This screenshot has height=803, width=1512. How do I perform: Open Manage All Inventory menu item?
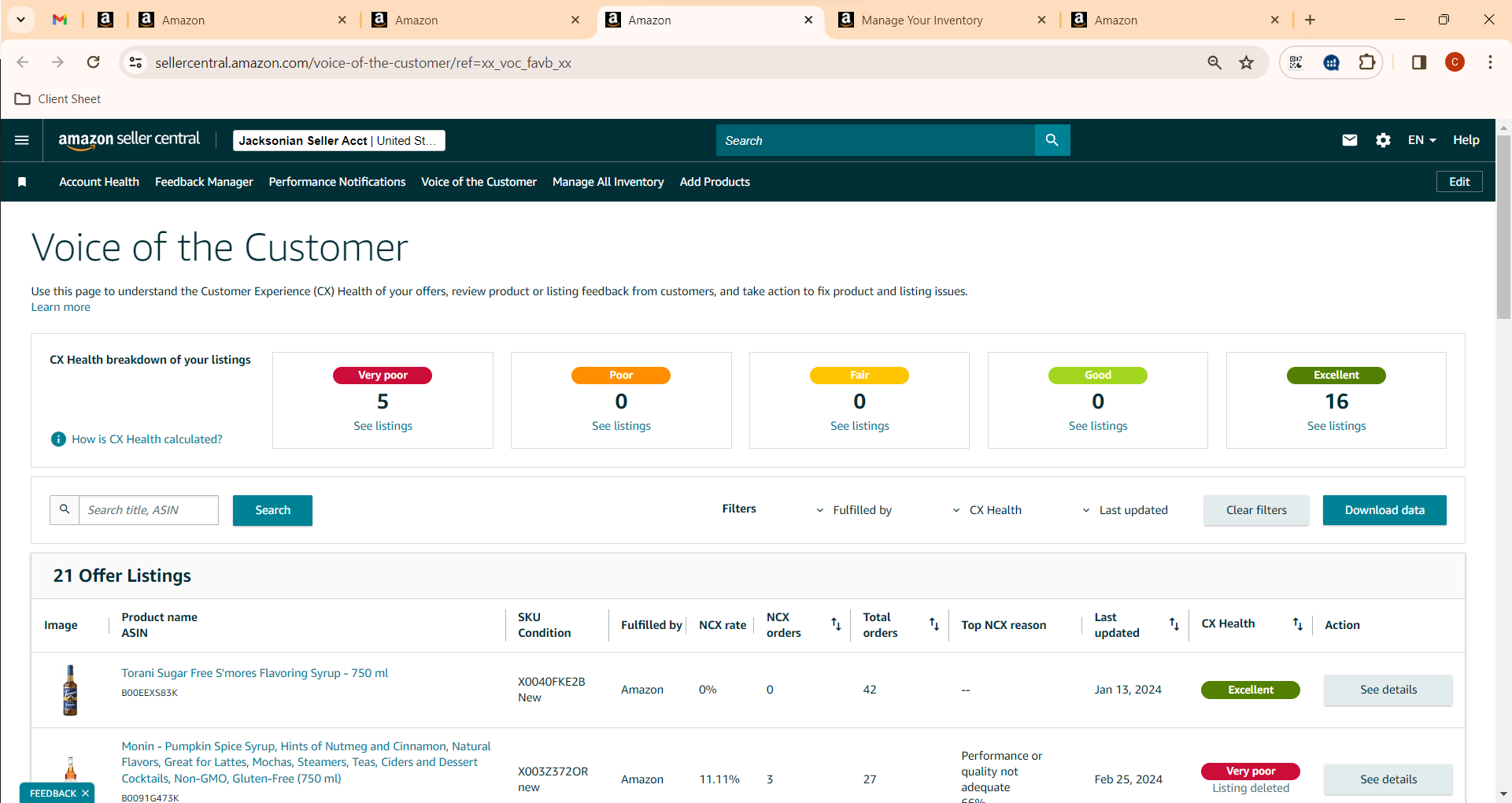608,182
